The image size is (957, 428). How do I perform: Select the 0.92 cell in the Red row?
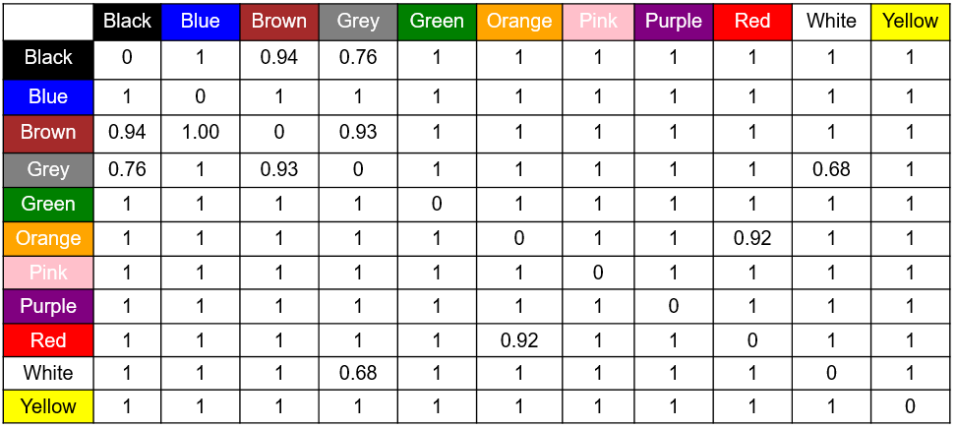[519, 340]
